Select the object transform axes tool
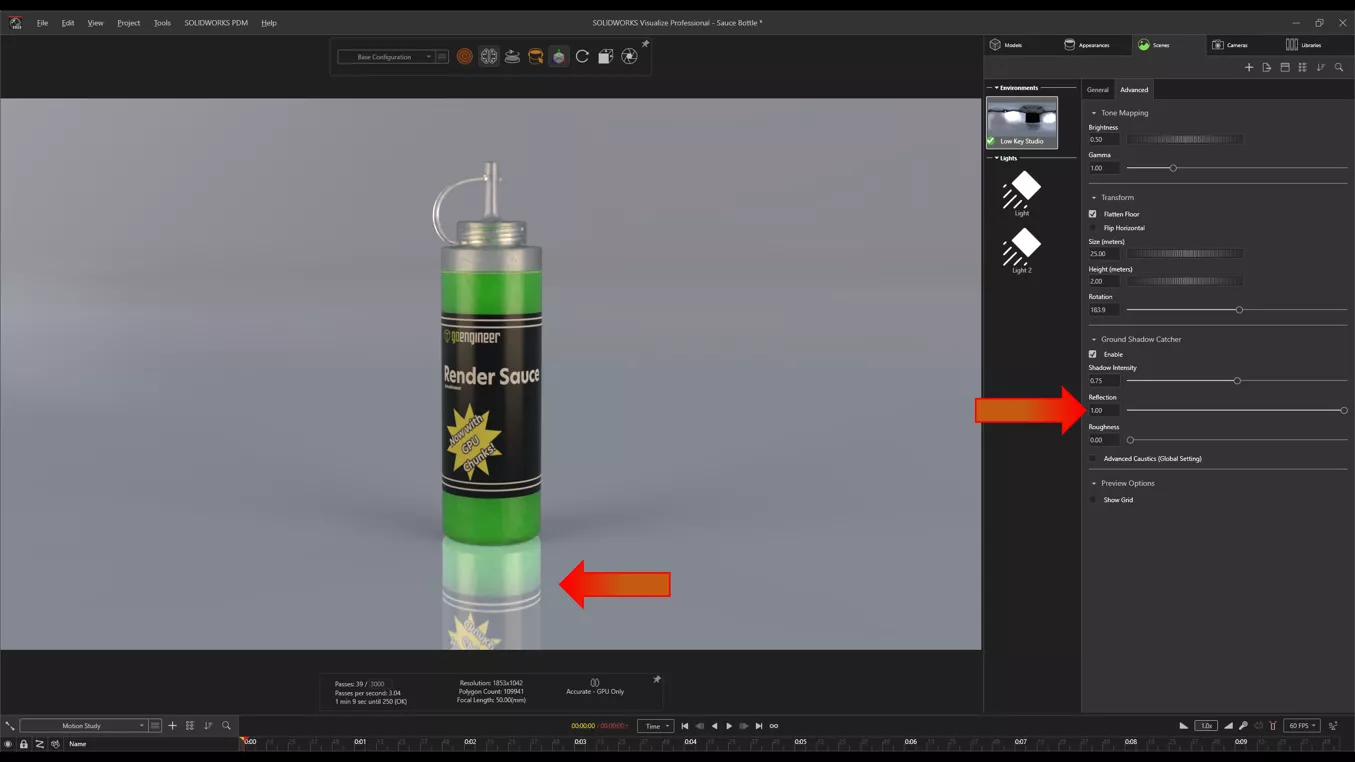Viewport: 1355px width, 762px height. coord(559,57)
